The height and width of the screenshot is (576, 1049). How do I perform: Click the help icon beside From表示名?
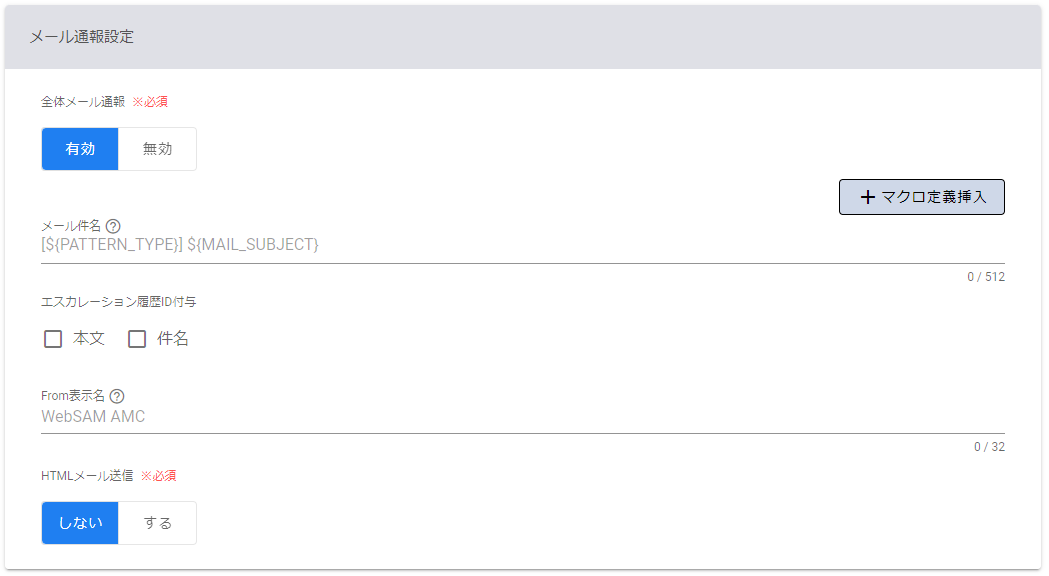117,396
